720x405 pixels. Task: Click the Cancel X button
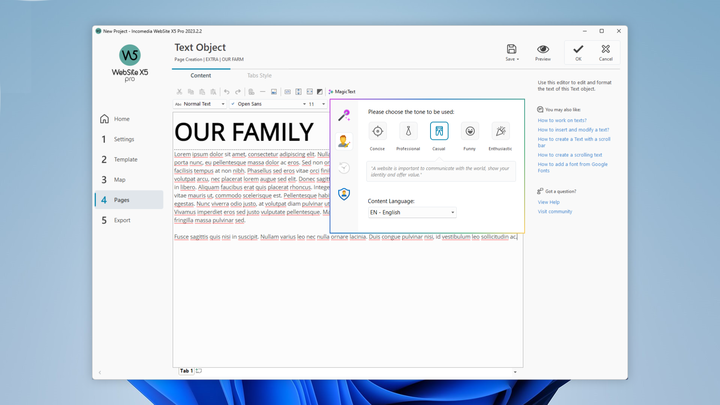coord(605,52)
